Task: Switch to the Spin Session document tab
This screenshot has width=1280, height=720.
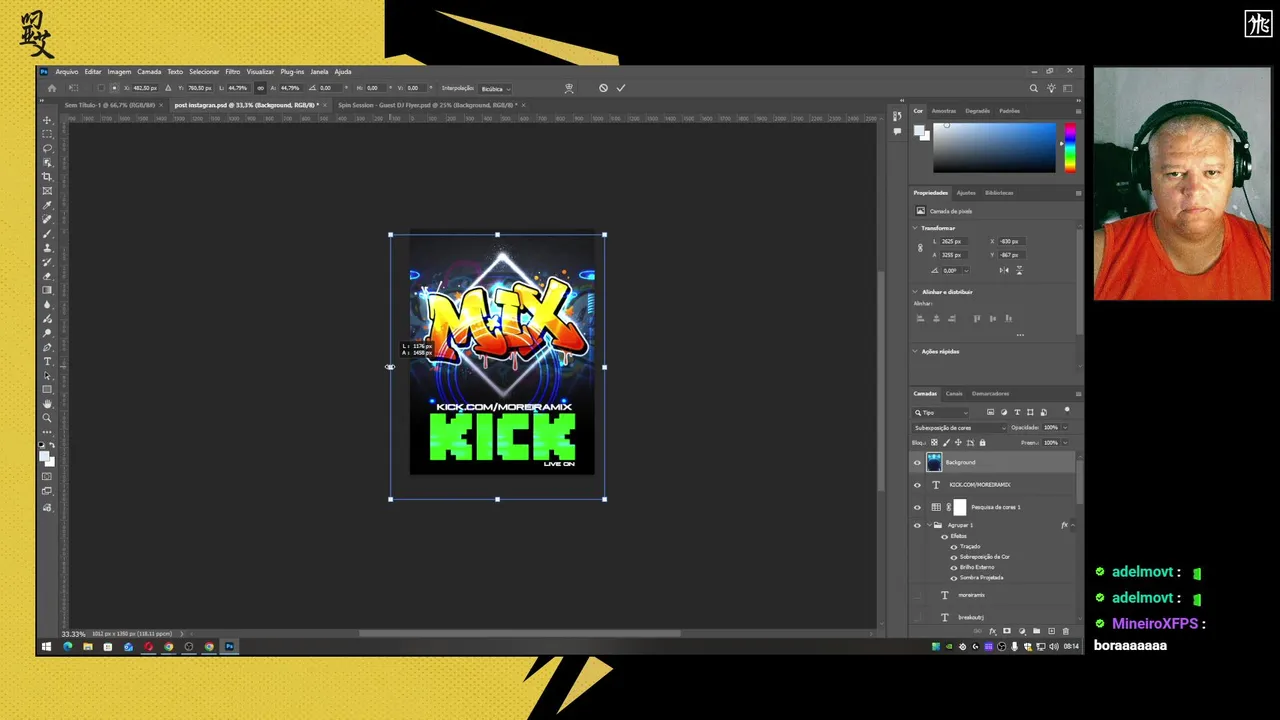Action: tap(427, 105)
